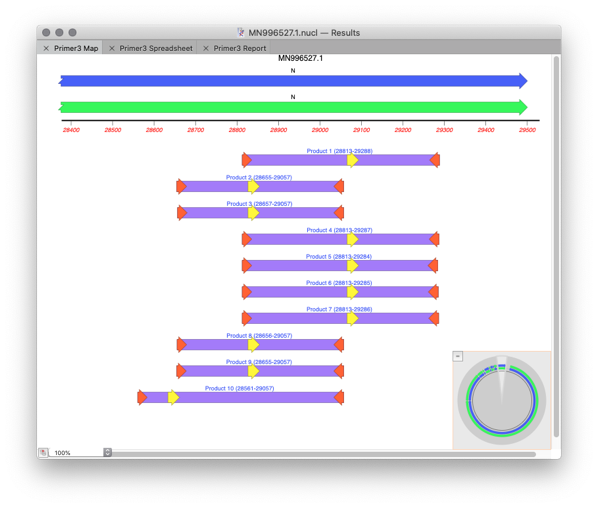
Task: Select the green N feature arrow
Action: click(293, 107)
